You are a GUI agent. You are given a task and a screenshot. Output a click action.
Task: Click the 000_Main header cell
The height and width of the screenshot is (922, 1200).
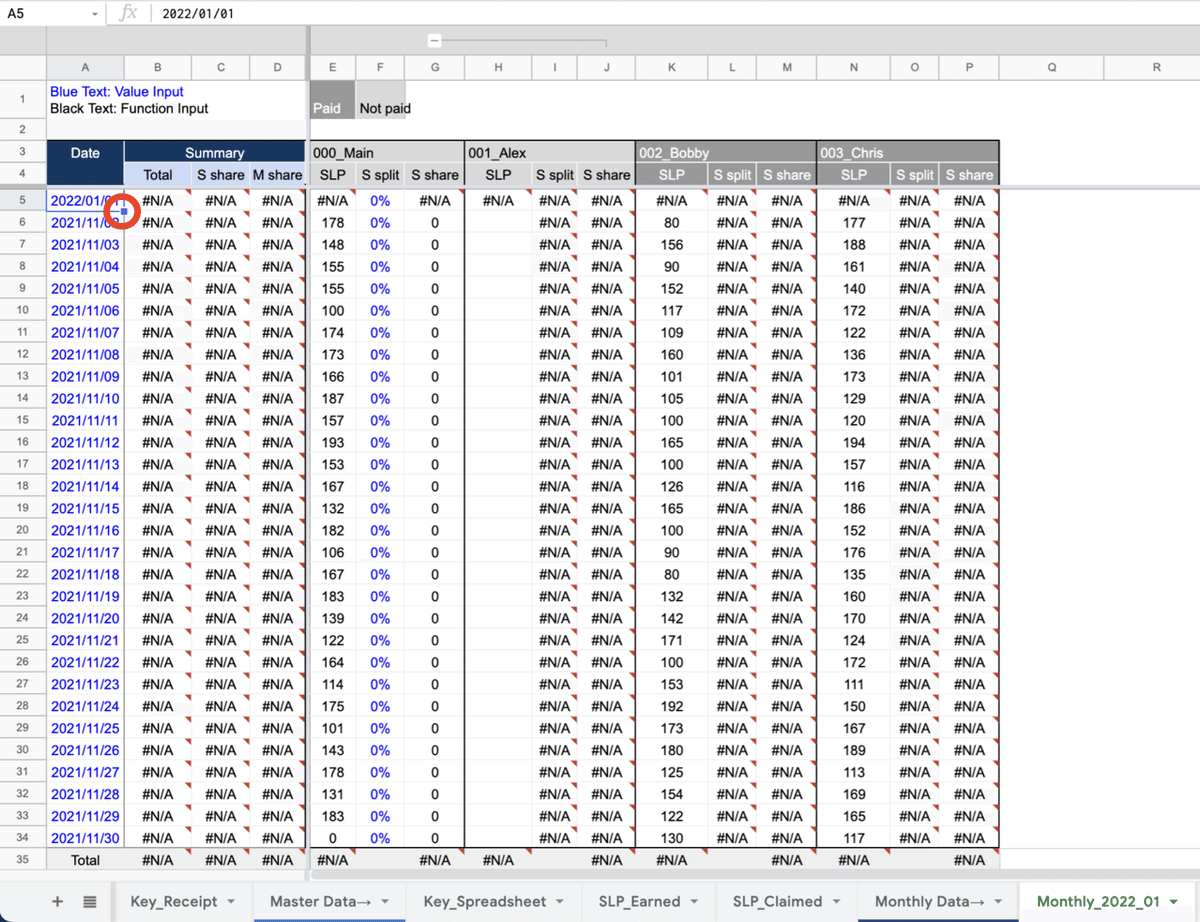coord(387,153)
